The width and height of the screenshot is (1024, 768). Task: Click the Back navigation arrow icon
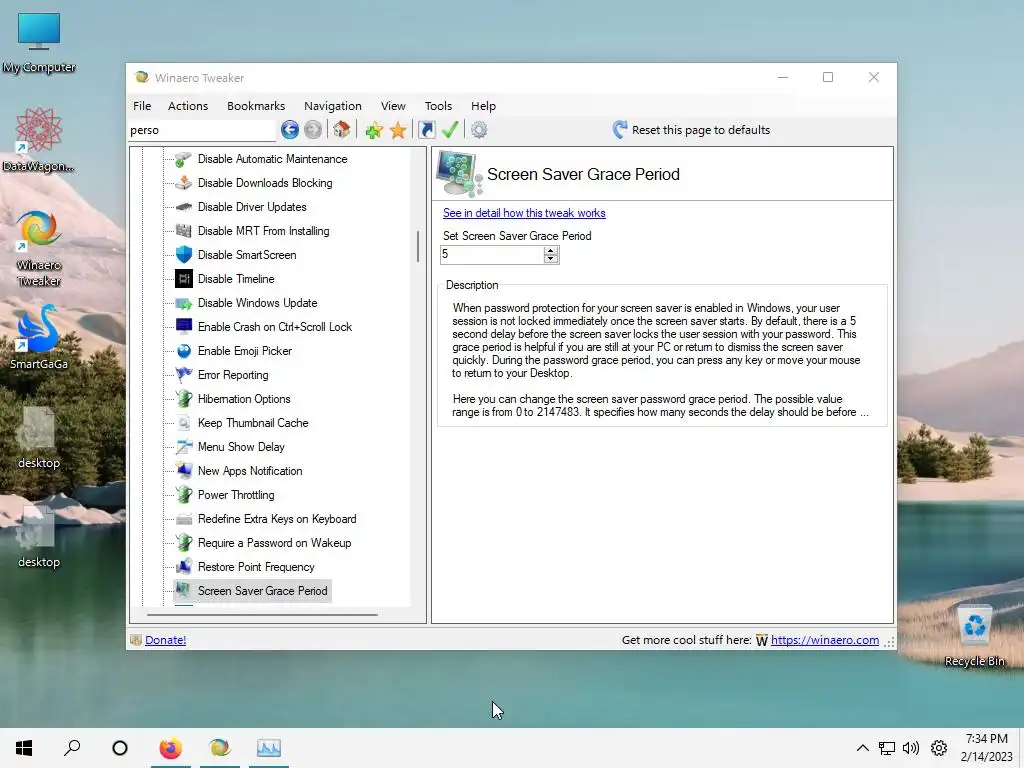[290, 130]
